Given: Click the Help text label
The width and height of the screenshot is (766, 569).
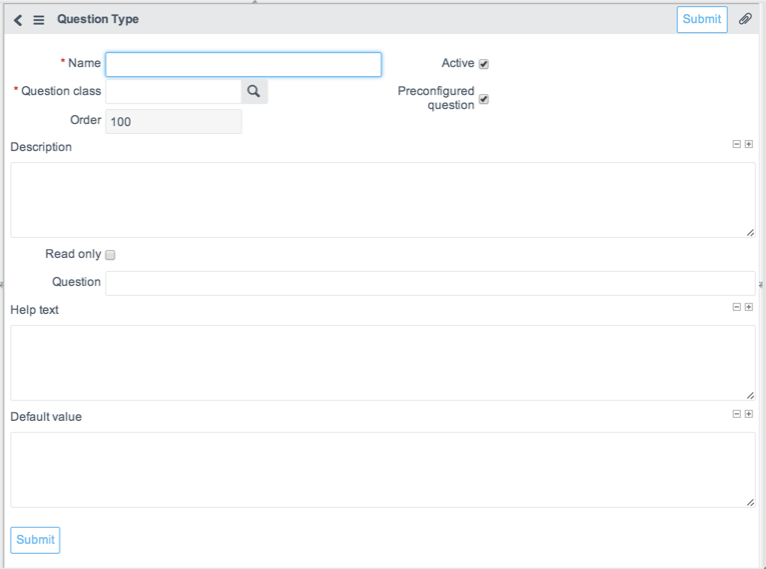Looking at the screenshot, I should click(x=35, y=310).
